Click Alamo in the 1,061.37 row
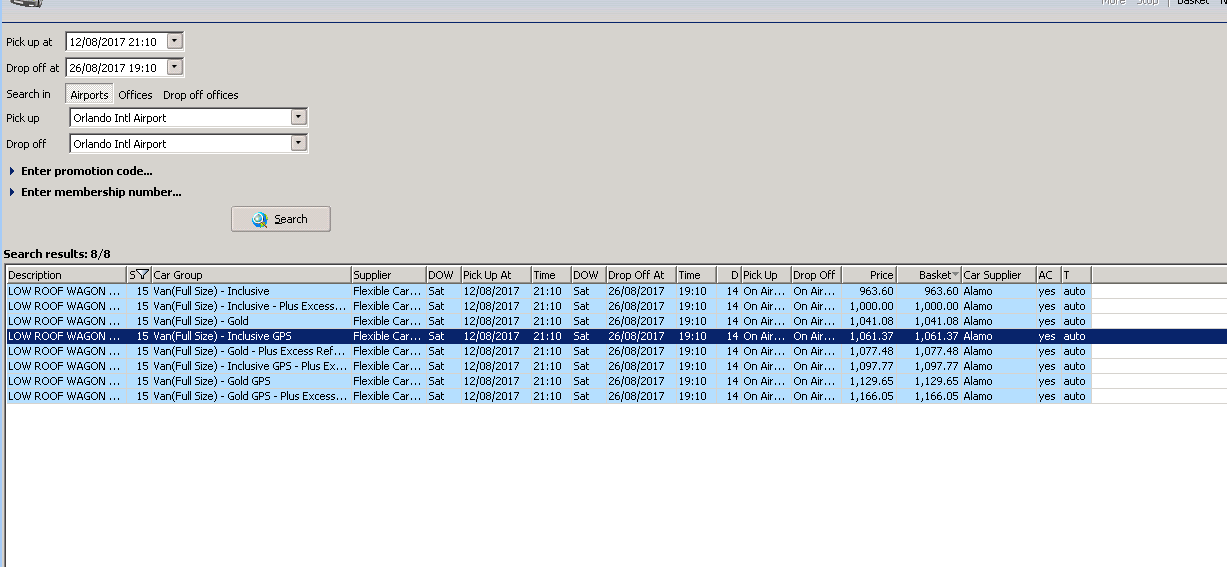This screenshot has height=567, width=1227. coord(978,336)
